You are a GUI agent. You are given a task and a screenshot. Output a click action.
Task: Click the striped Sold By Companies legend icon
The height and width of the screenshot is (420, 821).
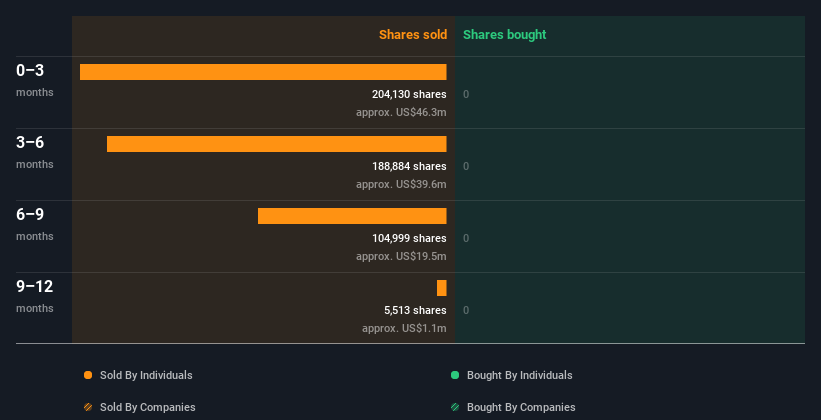coord(88,407)
